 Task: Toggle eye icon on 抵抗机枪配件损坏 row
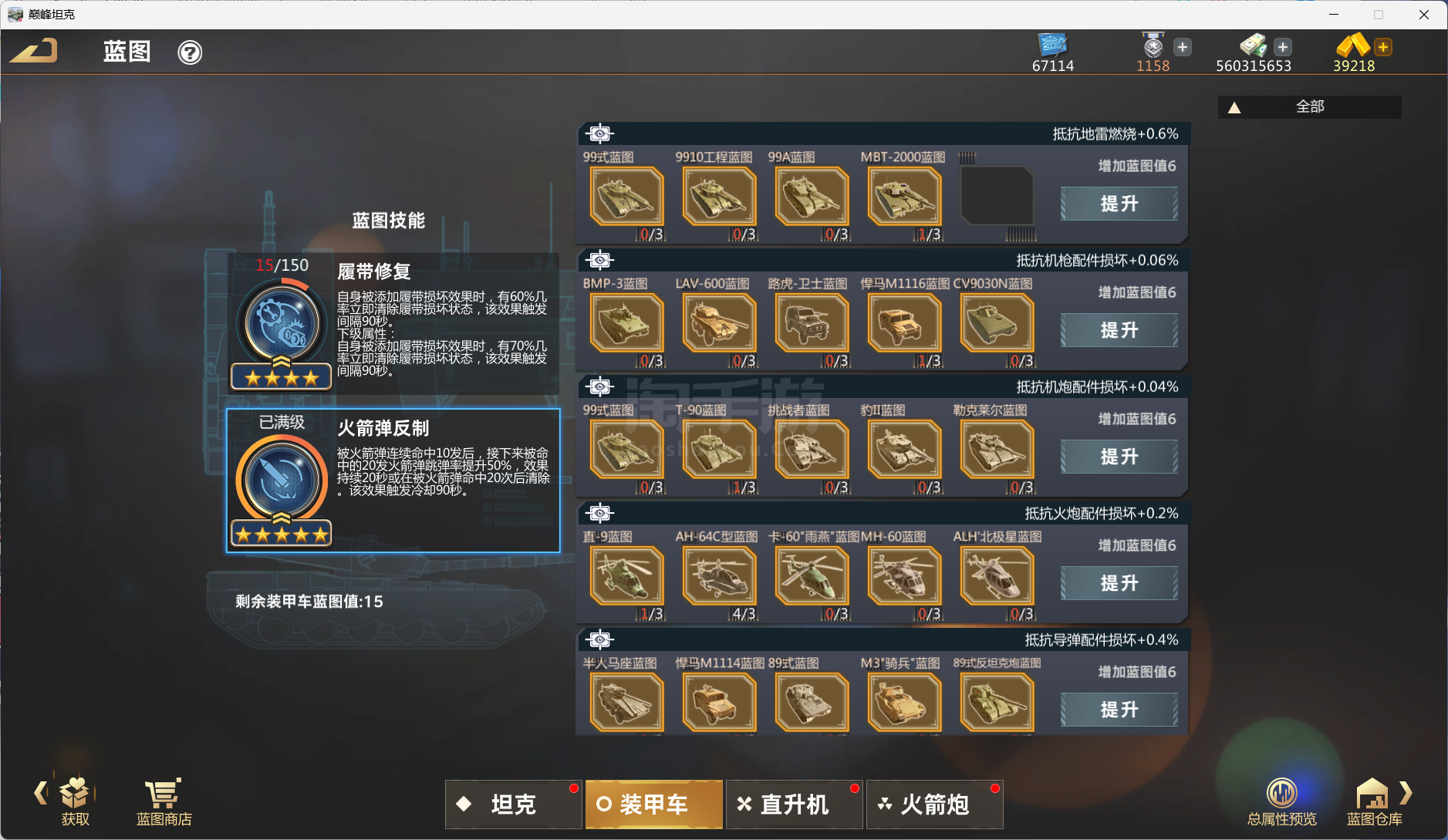599,260
